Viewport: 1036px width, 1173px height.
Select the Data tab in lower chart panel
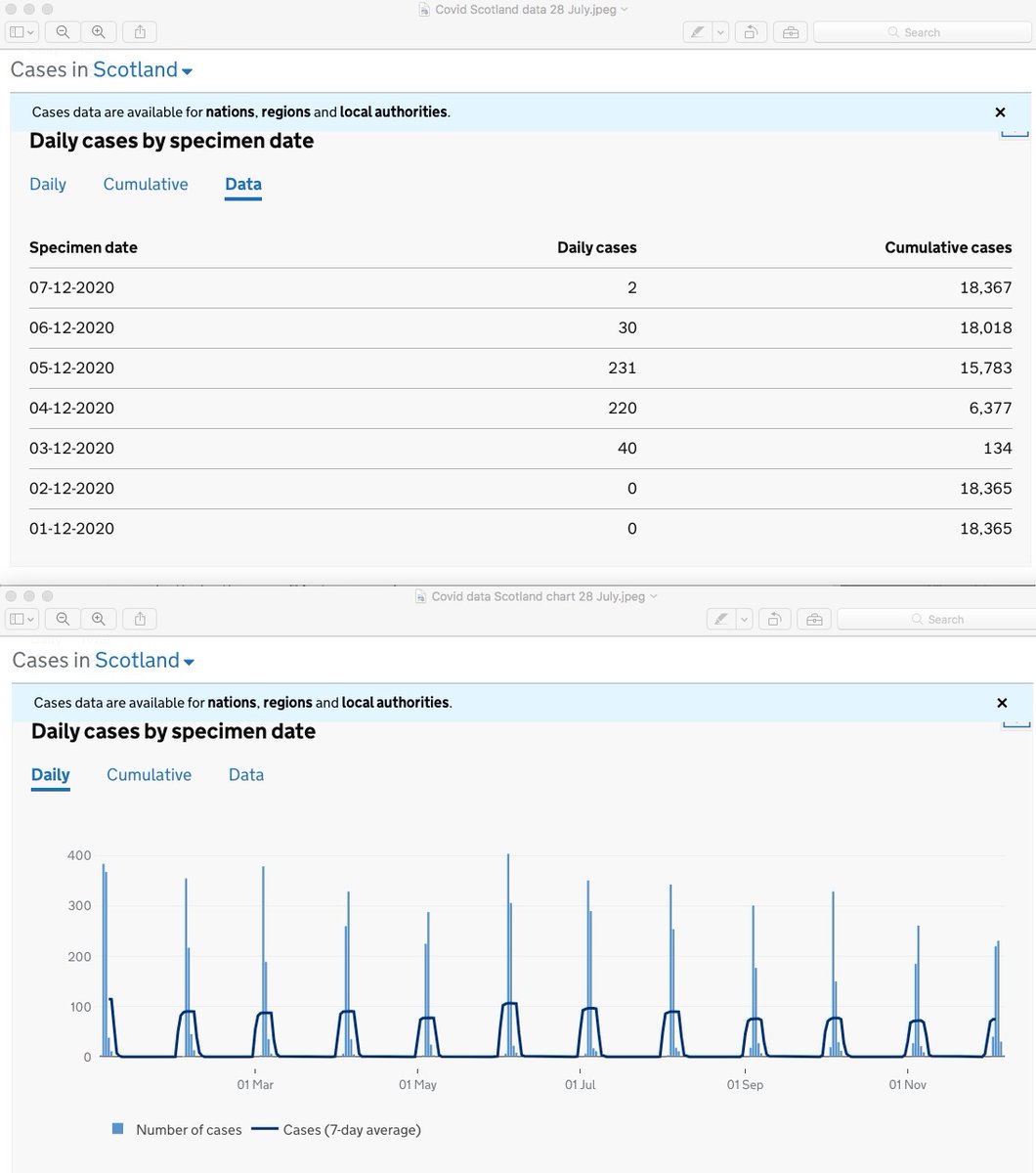tap(246, 774)
